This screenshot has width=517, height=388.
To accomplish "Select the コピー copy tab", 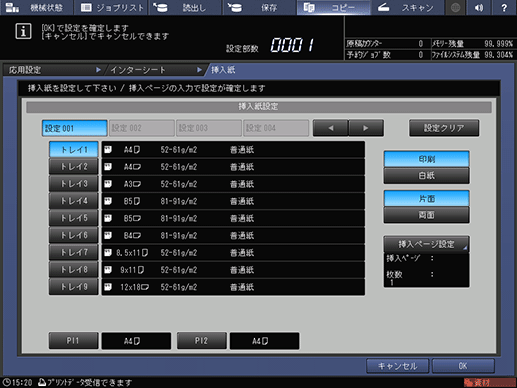I will [333, 7].
